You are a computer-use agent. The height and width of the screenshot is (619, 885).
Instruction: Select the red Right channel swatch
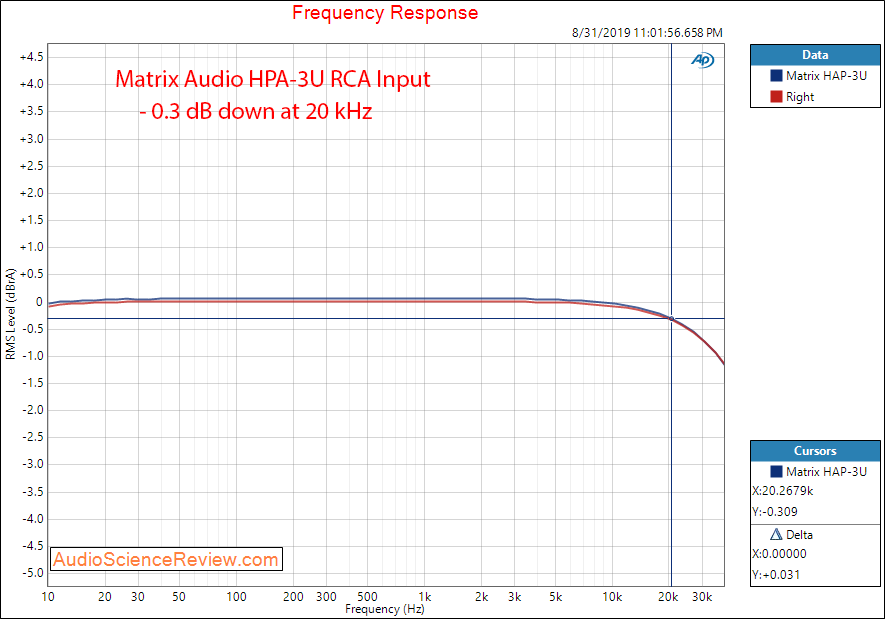click(776, 96)
